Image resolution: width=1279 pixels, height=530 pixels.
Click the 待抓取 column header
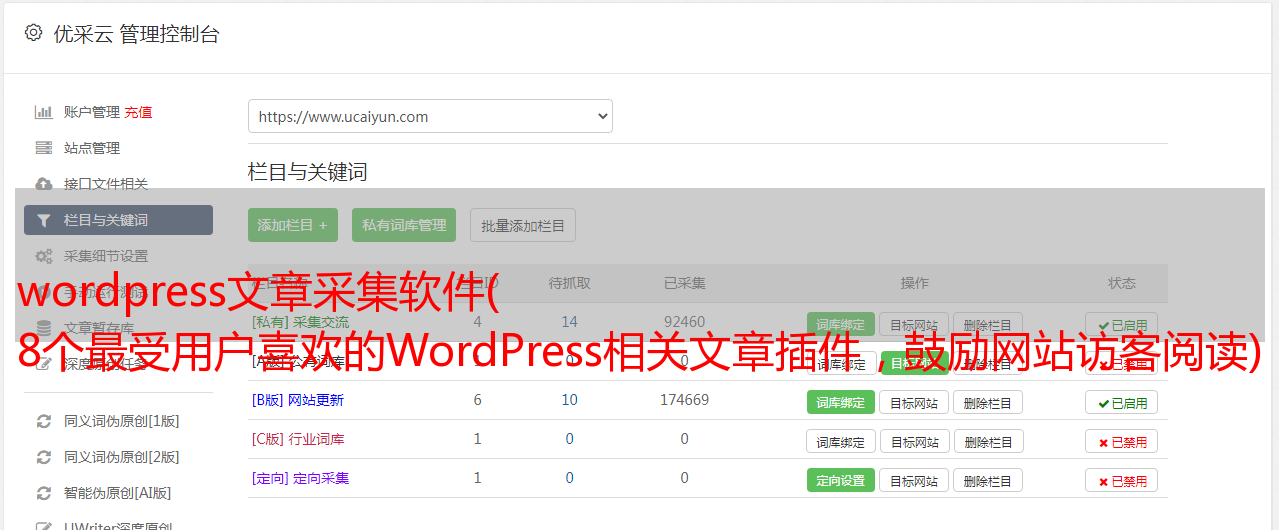(569, 283)
